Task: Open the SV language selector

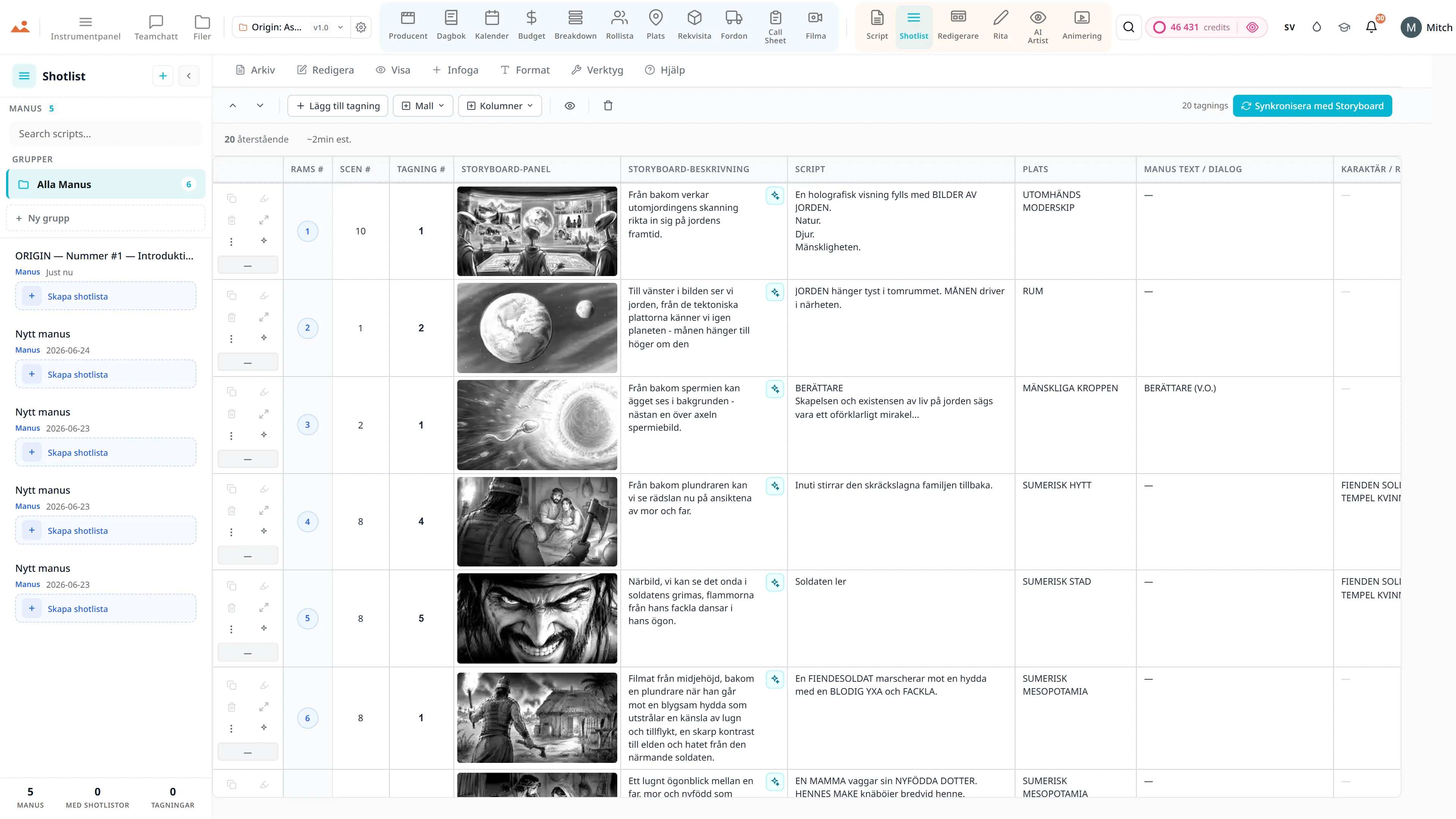Action: click(x=1289, y=27)
